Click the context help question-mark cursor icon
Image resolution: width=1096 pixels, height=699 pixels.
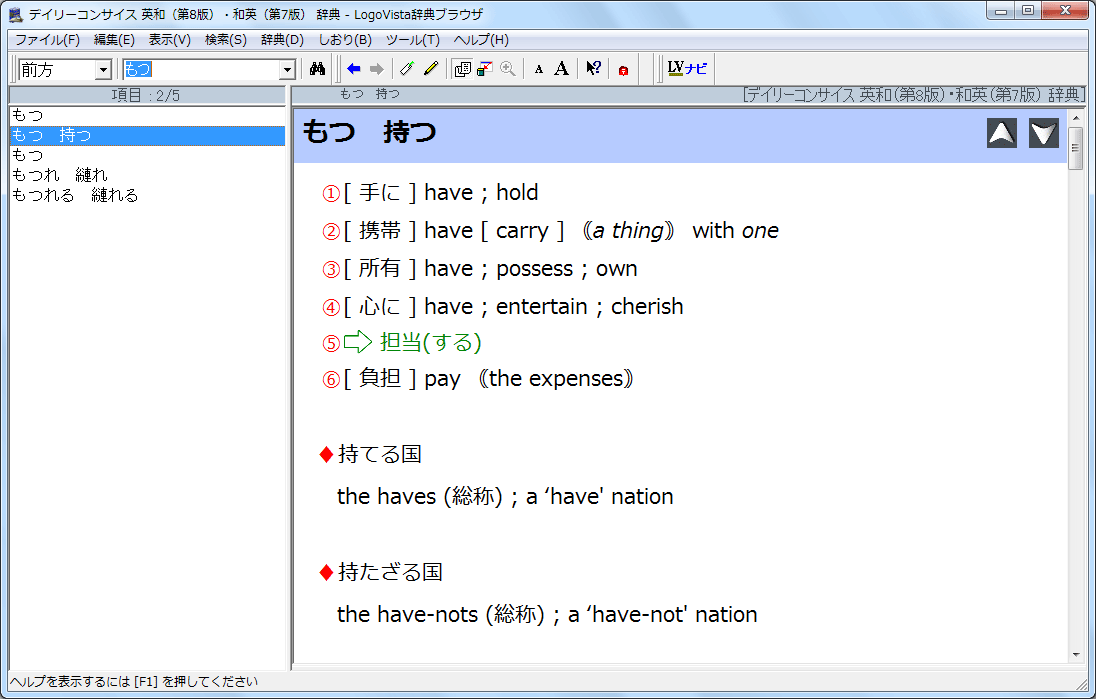coord(593,69)
